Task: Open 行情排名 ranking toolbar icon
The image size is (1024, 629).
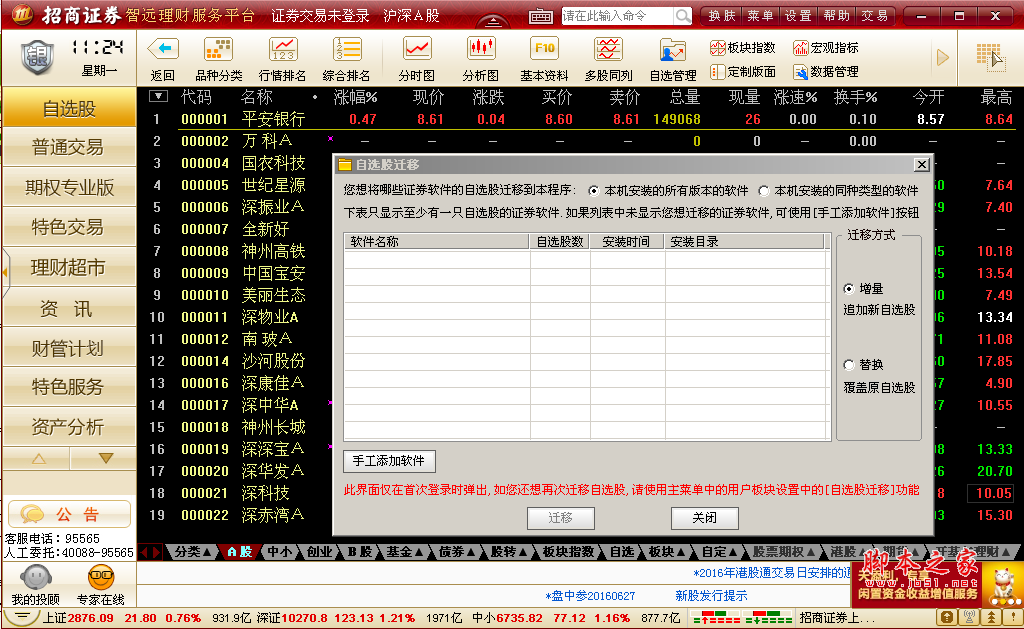Action: pos(283,49)
